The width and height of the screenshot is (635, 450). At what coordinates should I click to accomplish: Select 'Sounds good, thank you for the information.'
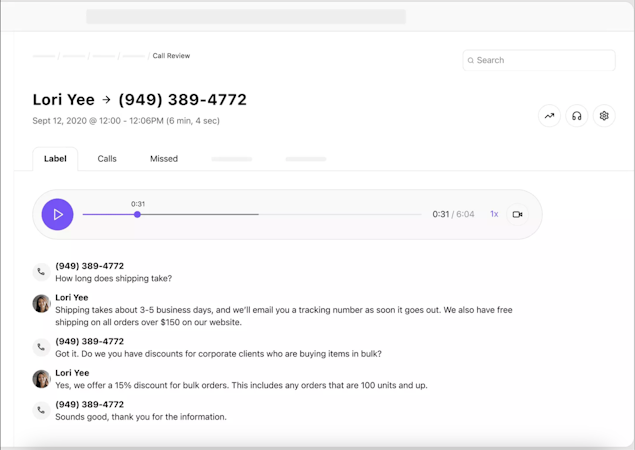click(x=141, y=417)
